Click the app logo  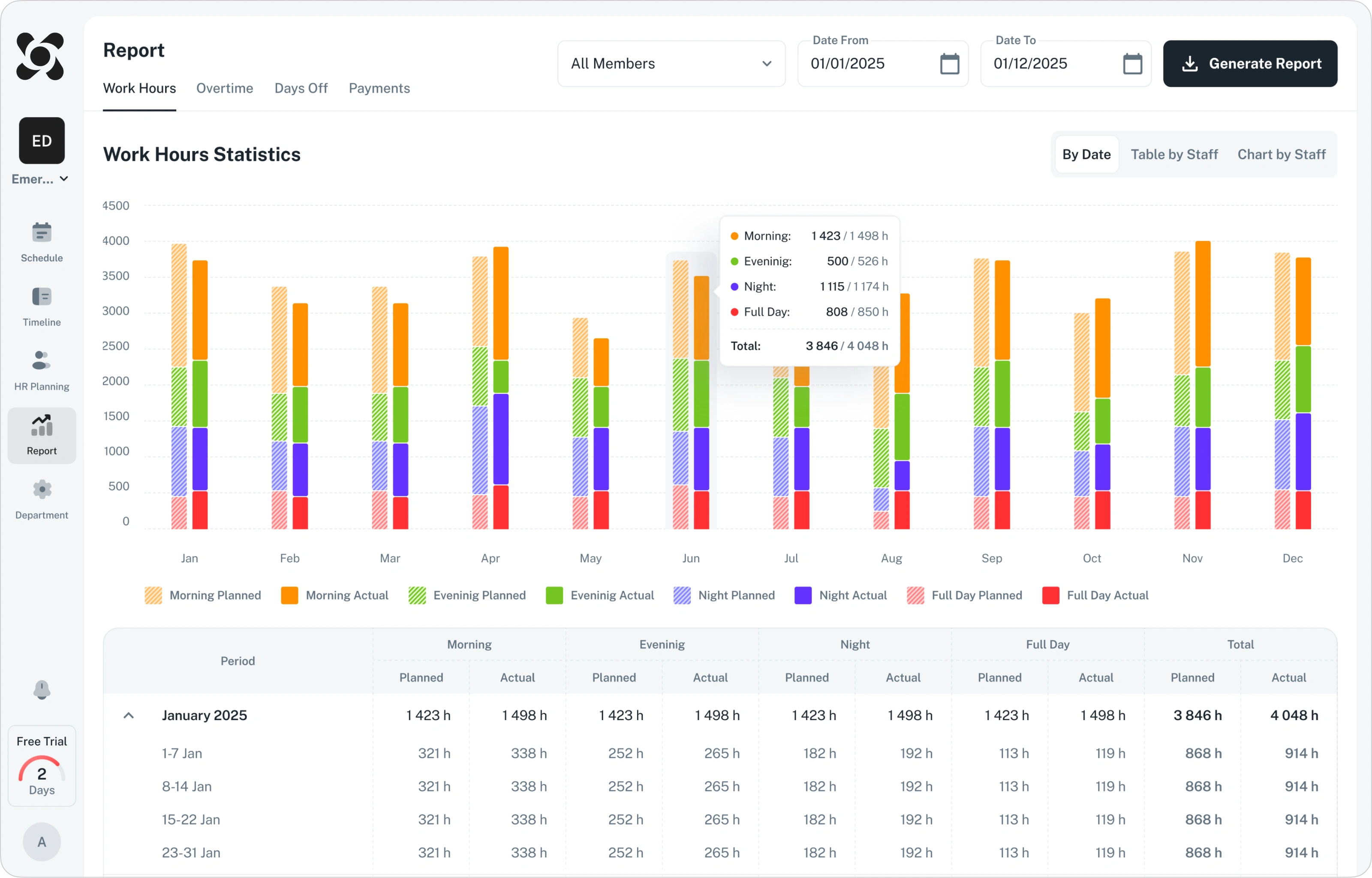(x=40, y=56)
